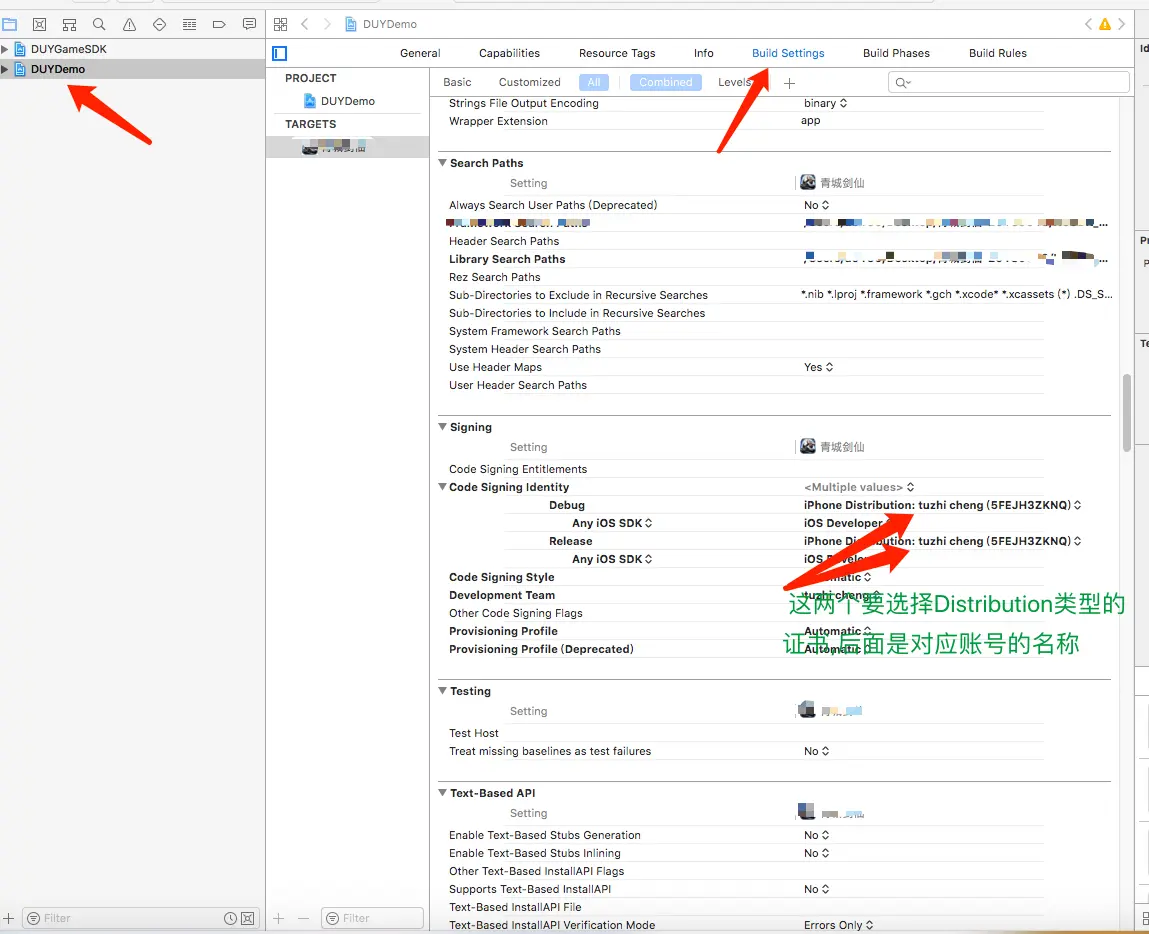1149x934 pixels.
Task: Jump to next issue arrow beside the warning
Action: pyautogui.click(x=1121, y=24)
